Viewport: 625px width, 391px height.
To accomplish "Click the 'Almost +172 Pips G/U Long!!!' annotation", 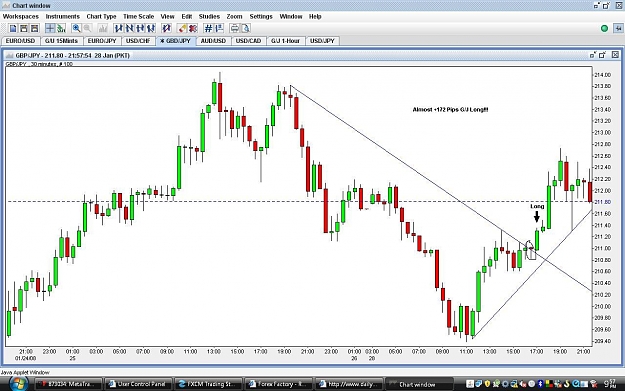I will (x=450, y=109).
